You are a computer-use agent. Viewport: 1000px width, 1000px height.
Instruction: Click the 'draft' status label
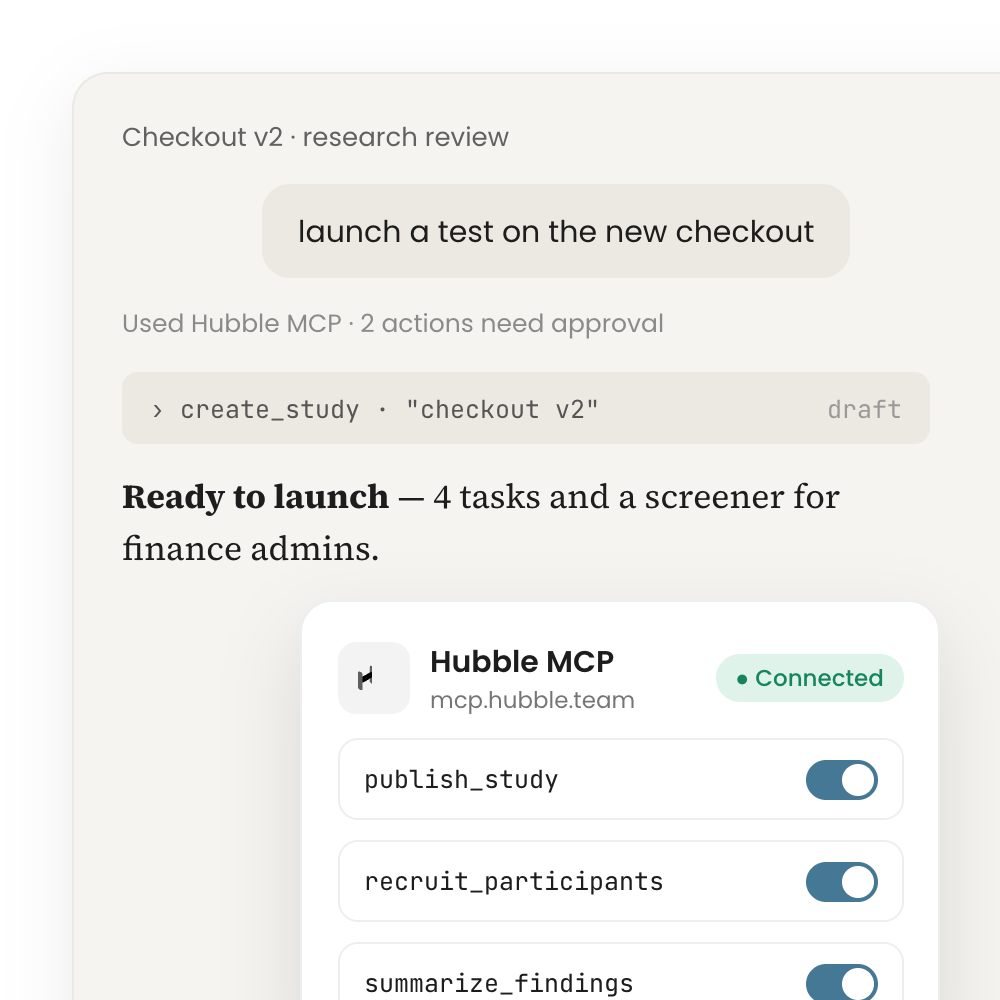(864, 409)
